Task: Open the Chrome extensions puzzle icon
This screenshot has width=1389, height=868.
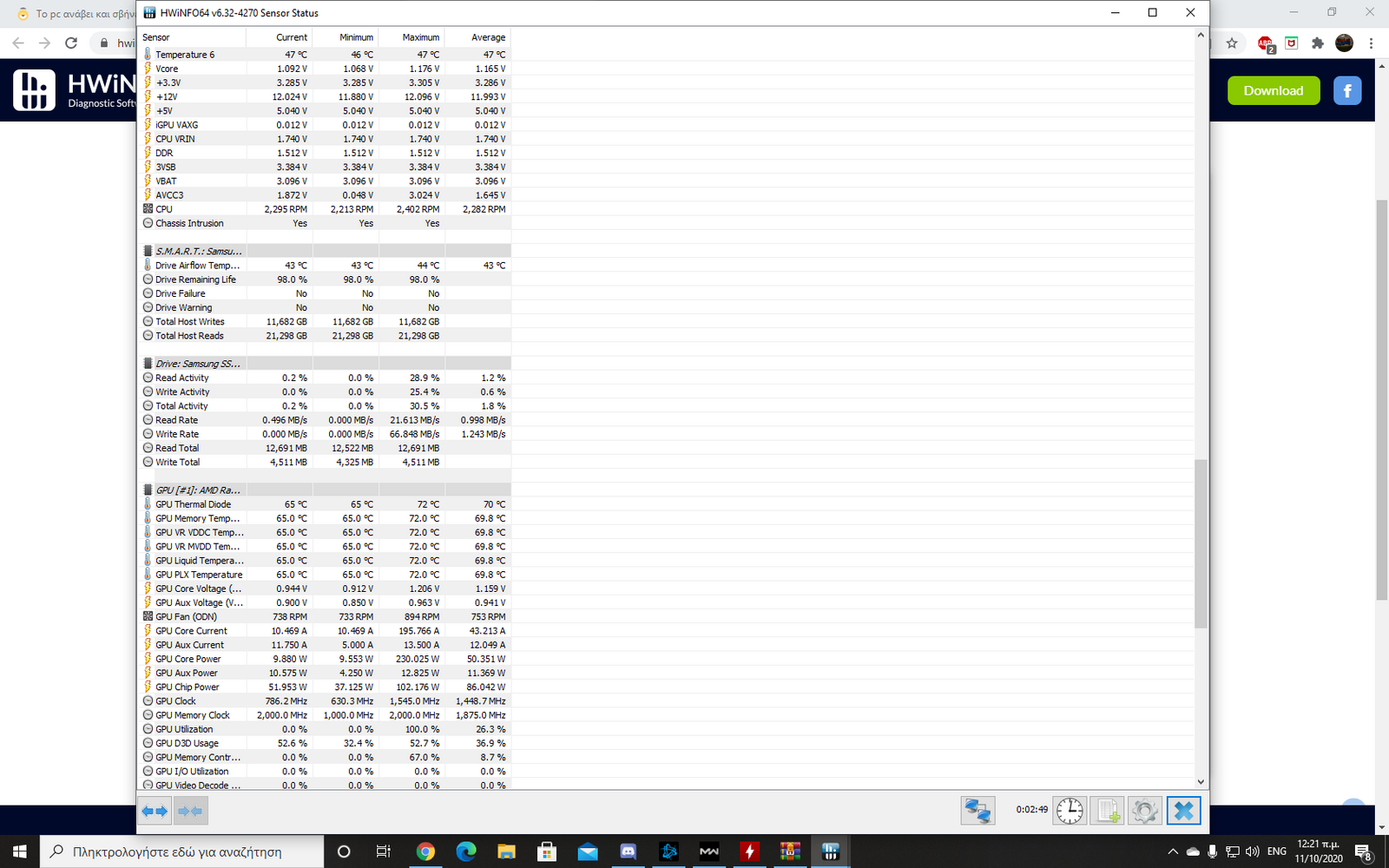Action: pyautogui.click(x=1318, y=43)
